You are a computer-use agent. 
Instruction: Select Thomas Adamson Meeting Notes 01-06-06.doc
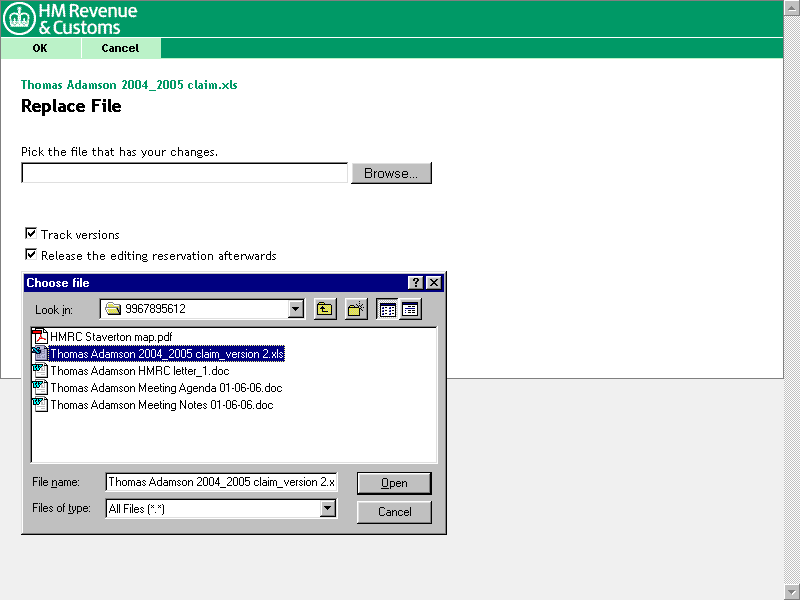pos(160,405)
